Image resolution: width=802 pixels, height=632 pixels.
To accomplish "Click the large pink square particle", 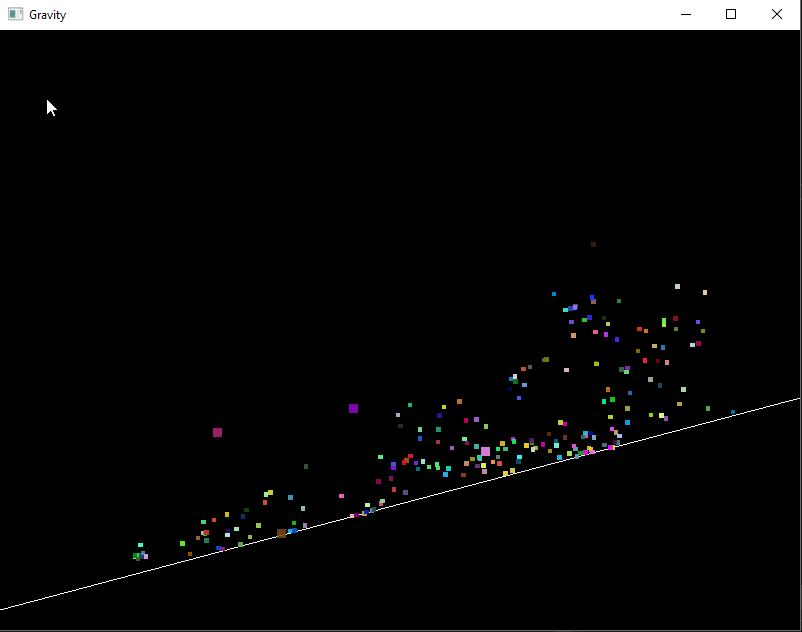I will point(485,451).
